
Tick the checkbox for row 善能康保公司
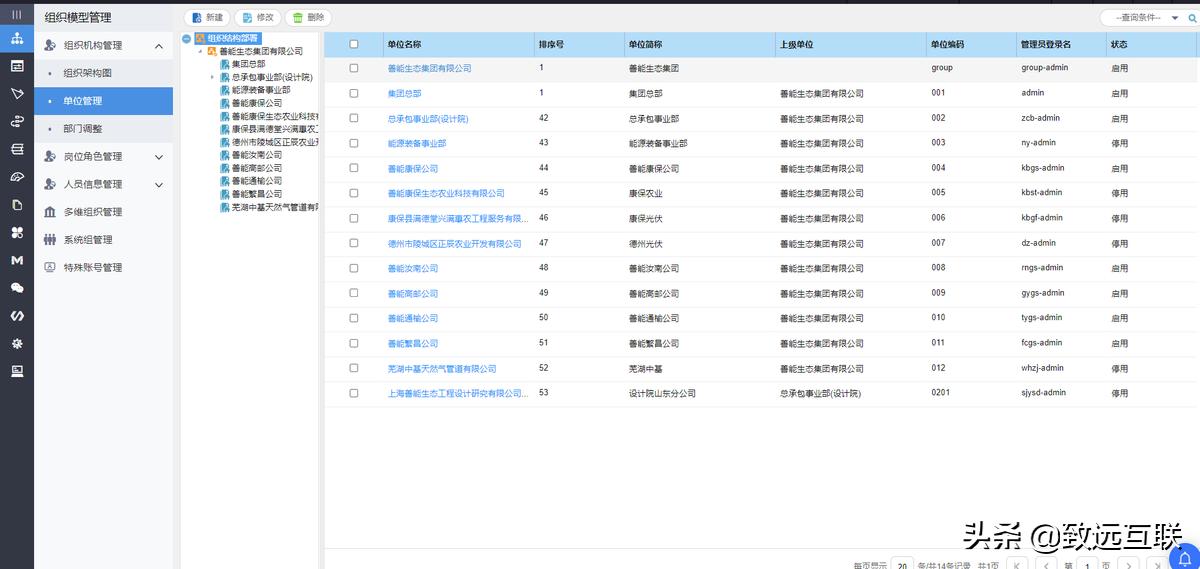tap(354, 168)
